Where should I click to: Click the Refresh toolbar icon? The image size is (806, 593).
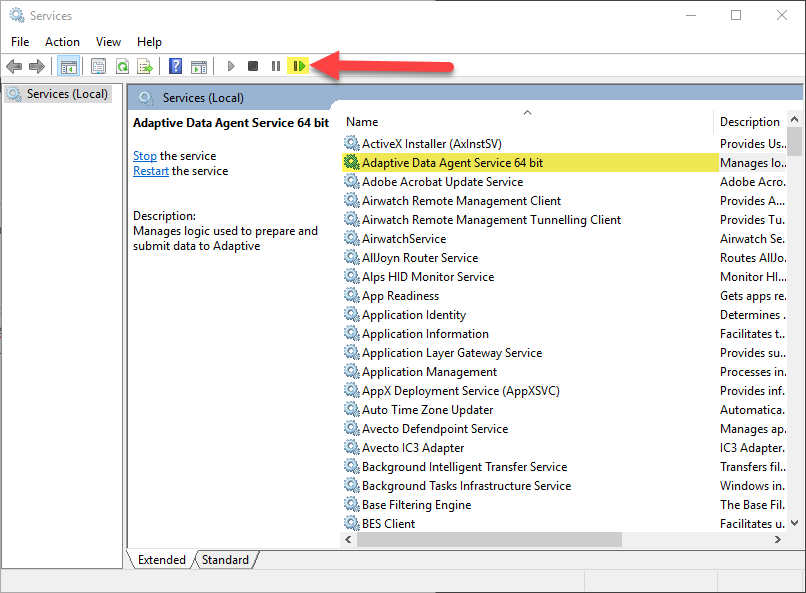pyautogui.click(x=122, y=66)
